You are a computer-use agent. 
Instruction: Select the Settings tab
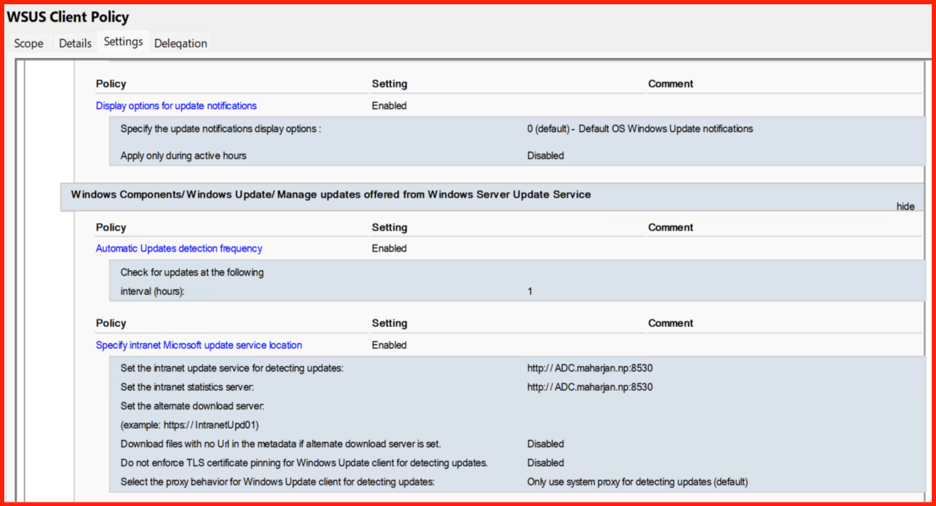pos(123,41)
